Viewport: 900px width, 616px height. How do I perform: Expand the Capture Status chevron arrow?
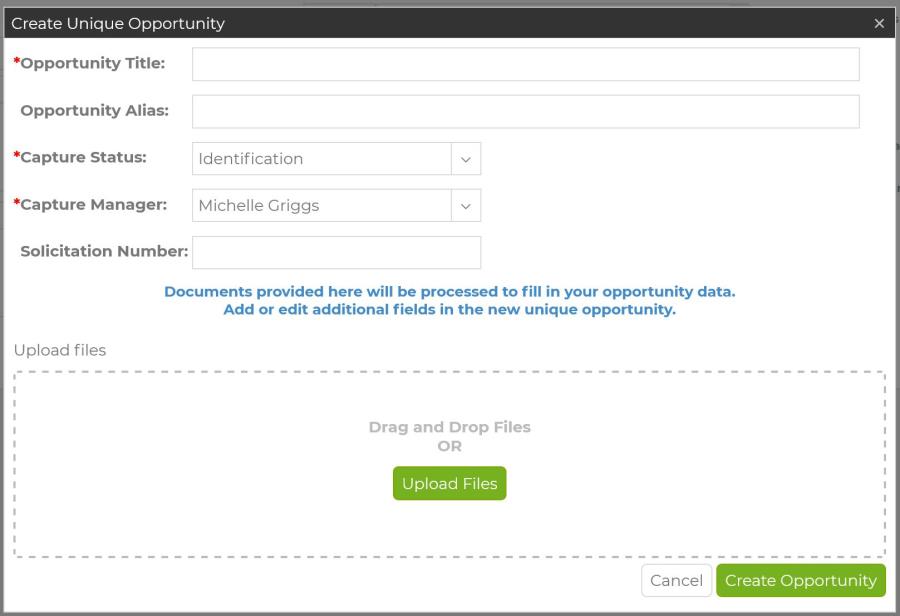[x=465, y=159]
